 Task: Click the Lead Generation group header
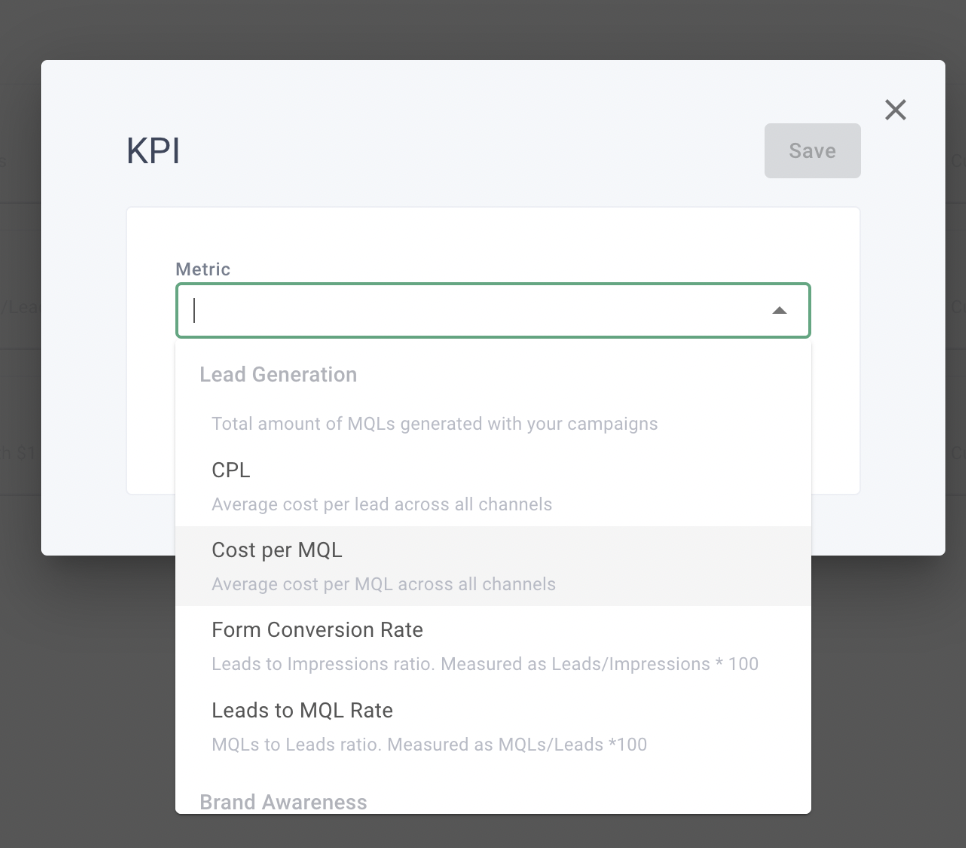pos(278,375)
